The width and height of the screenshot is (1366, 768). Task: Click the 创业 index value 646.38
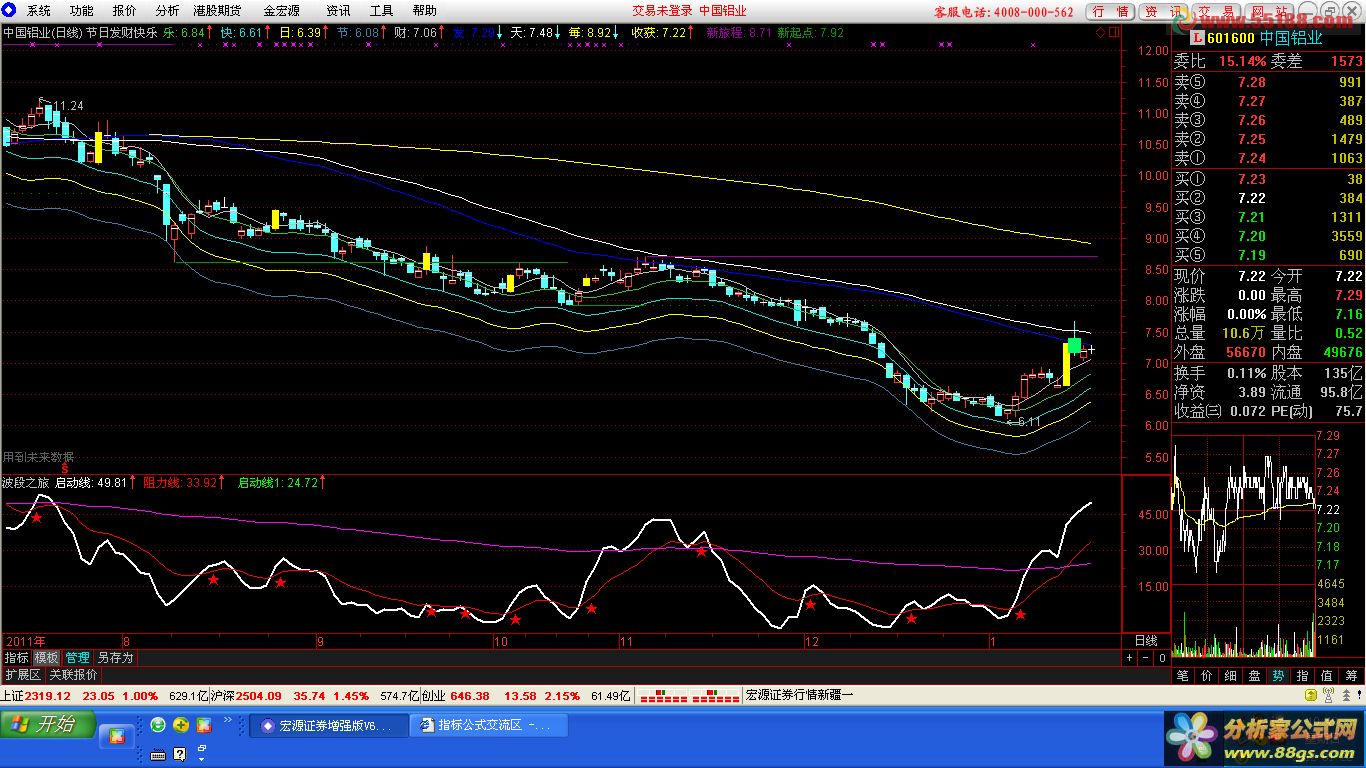(470, 695)
